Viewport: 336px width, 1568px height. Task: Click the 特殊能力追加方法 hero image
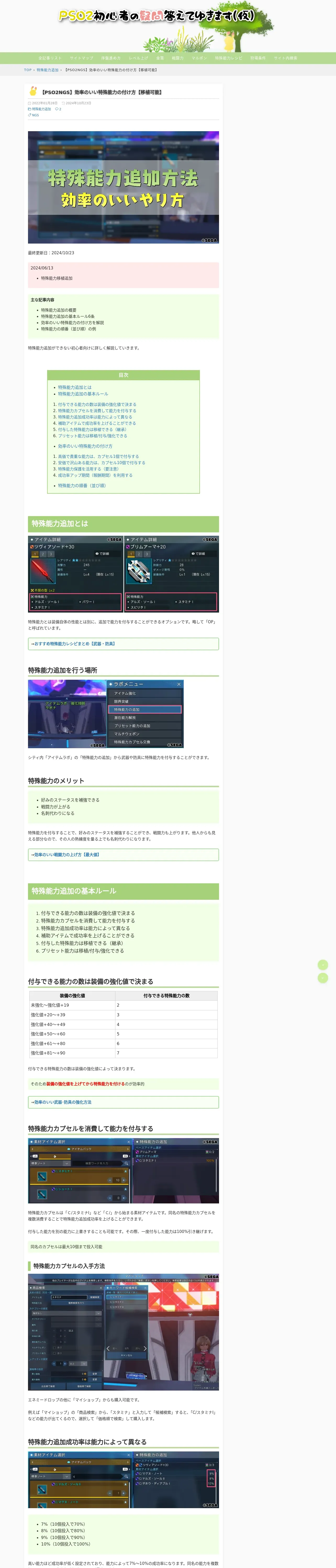pos(123,187)
